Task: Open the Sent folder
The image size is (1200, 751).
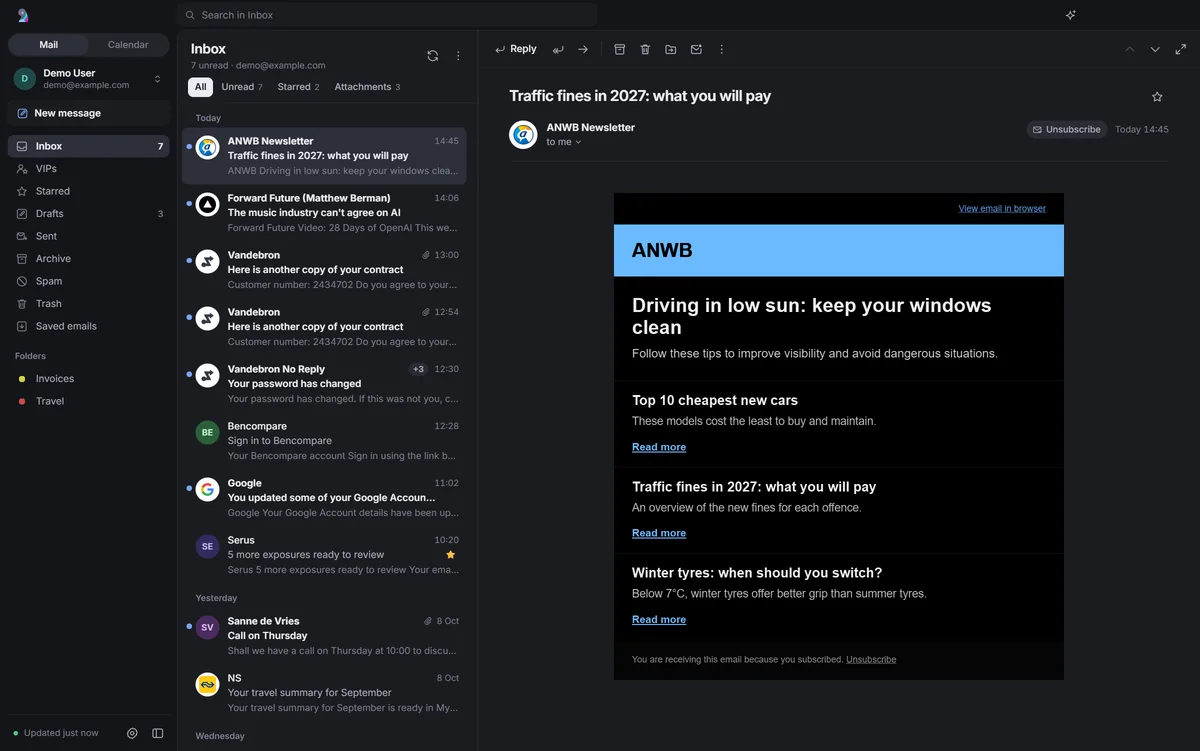Action: [x=88, y=236]
